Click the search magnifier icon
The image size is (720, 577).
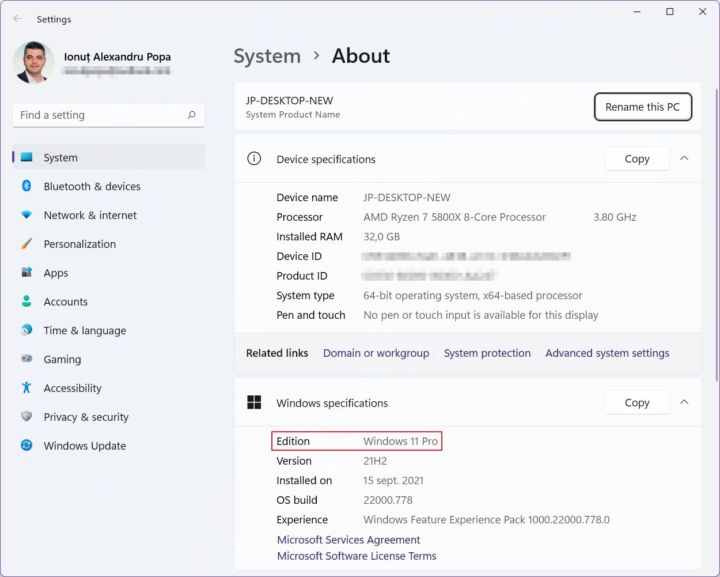coord(191,115)
